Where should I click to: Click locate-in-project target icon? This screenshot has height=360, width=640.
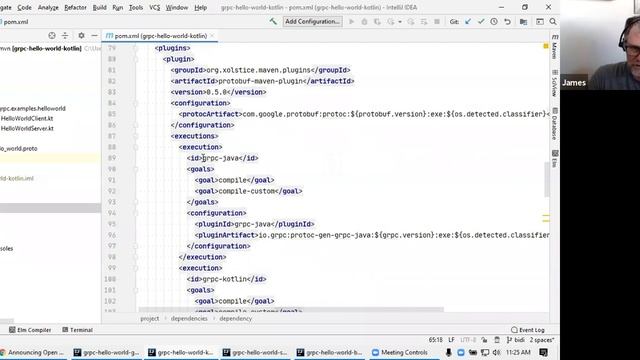[x=52, y=36]
